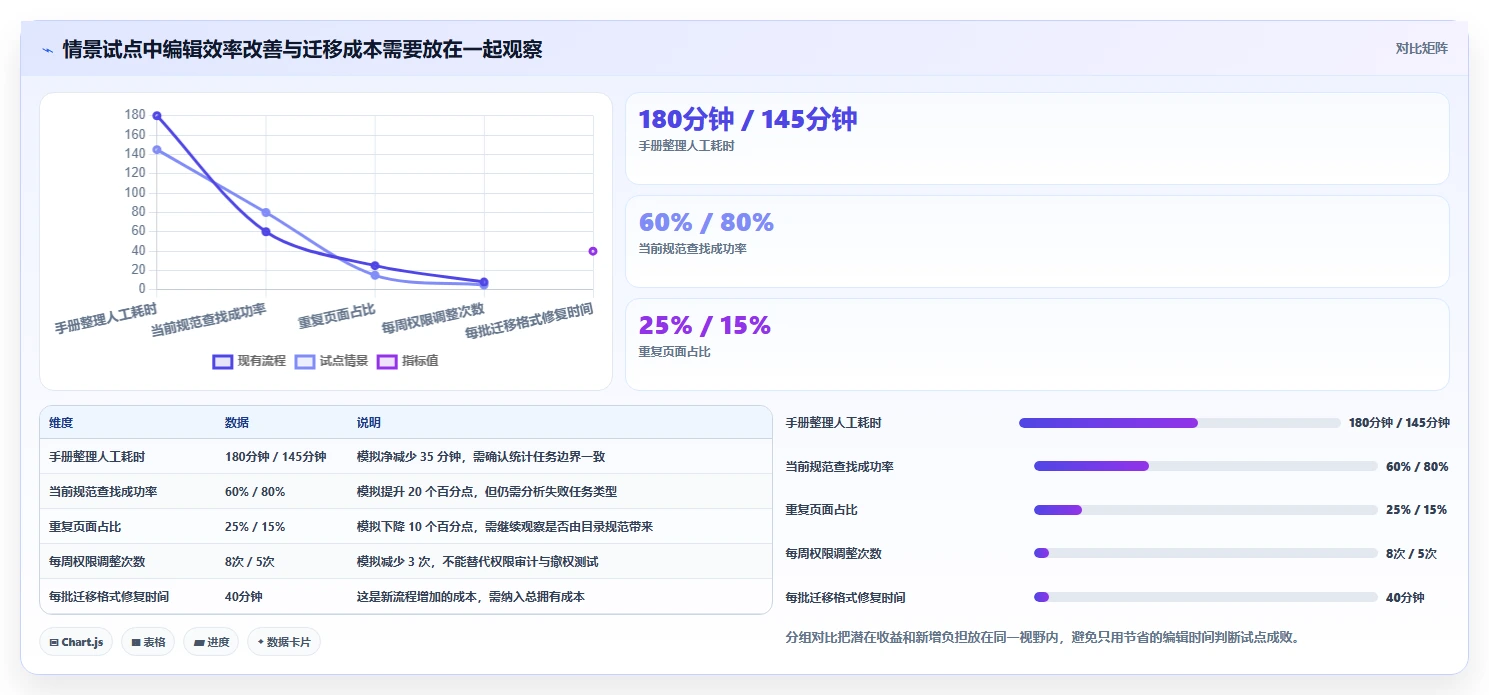Viewport: 1489px width, 695px height.
Task: Toggle the 试点情景 legend series
Action: click(332, 361)
